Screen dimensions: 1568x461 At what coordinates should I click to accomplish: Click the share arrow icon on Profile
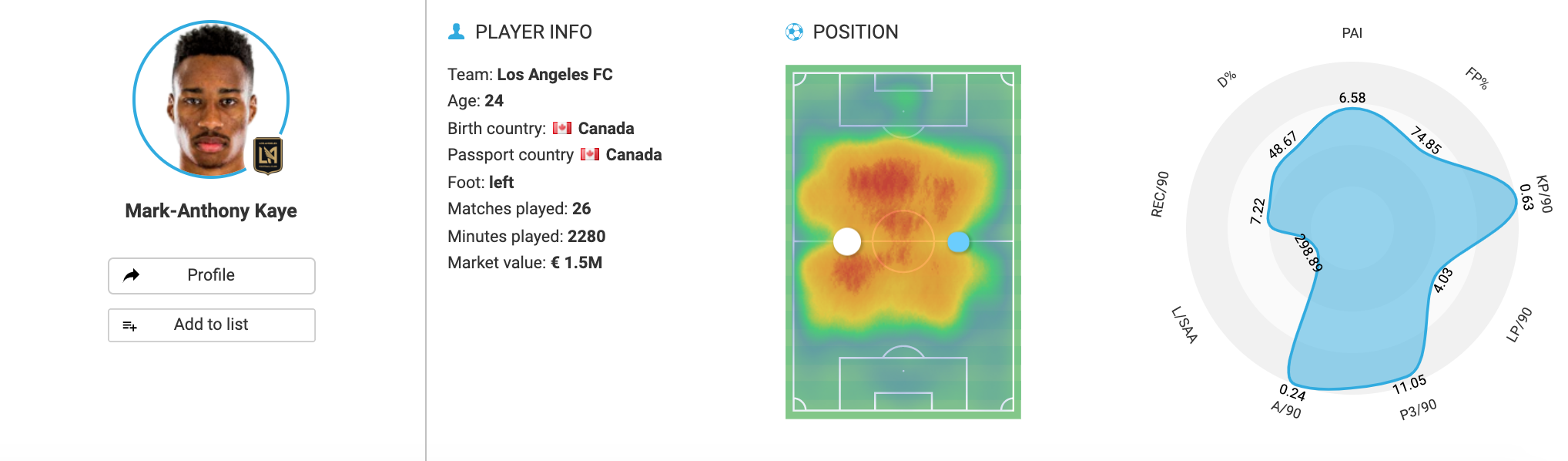(x=132, y=275)
